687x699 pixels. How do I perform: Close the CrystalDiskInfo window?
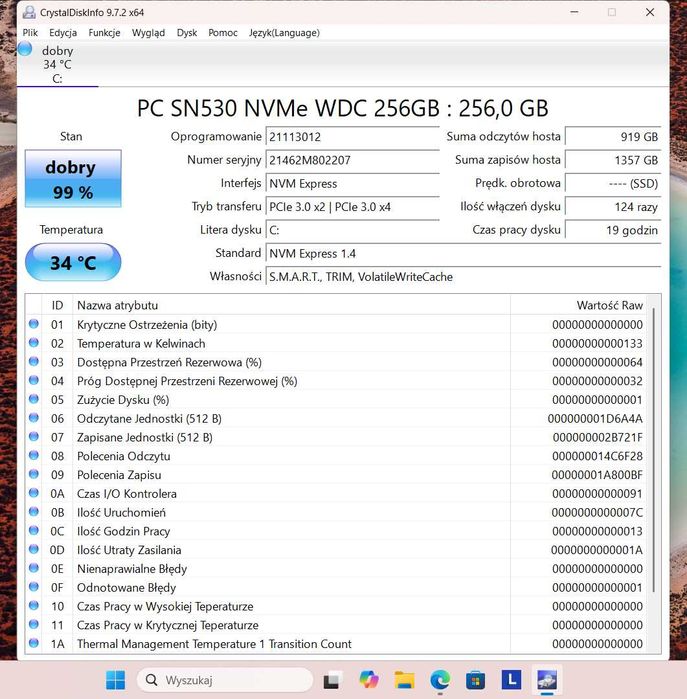(650, 12)
